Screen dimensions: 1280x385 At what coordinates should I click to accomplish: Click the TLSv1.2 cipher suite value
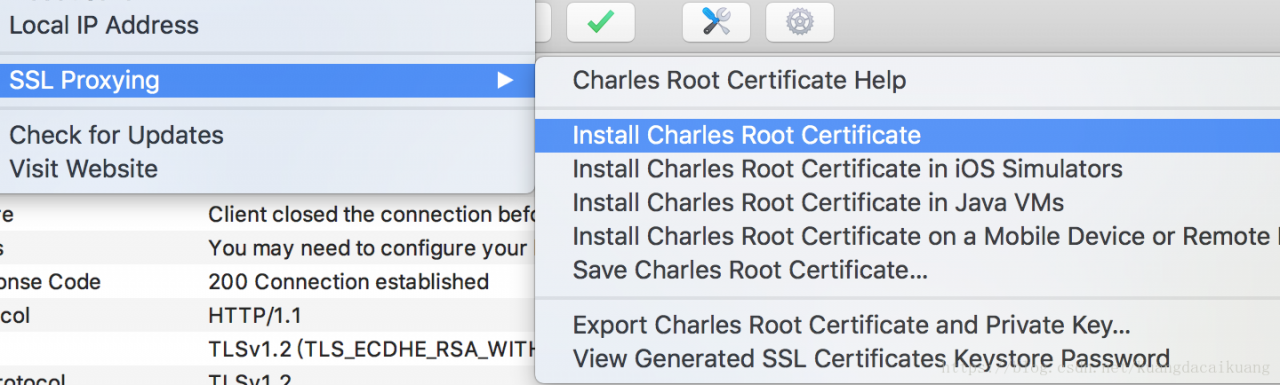tap(372, 349)
